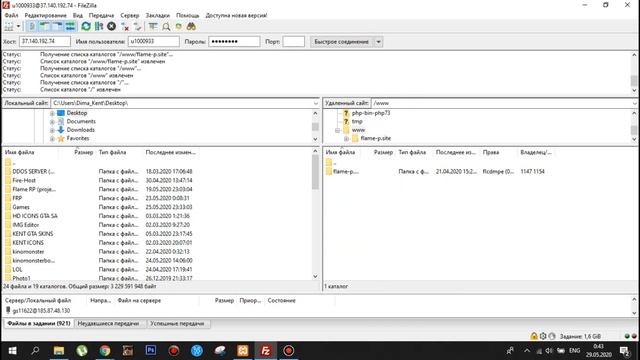Switch to Успешные передачи tab
640x360 pixels.
[178, 323]
